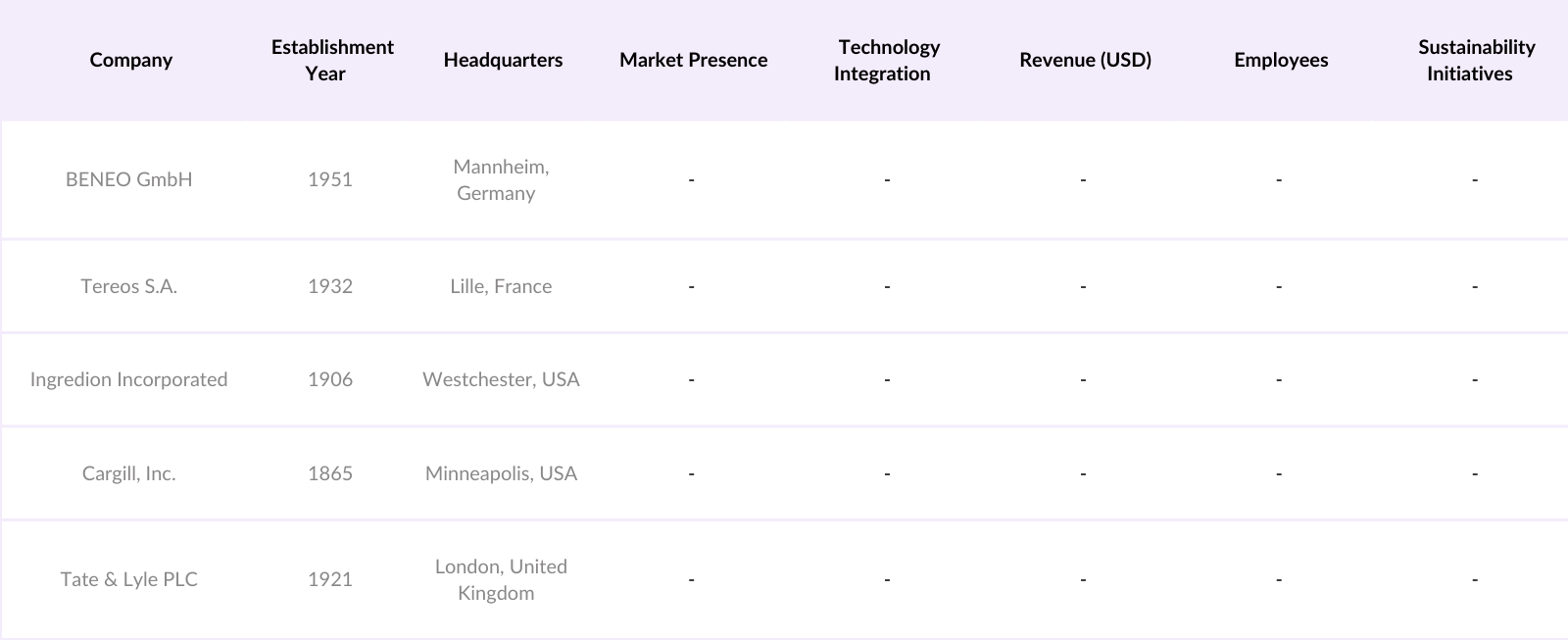Click the London, United Kingdom cell
The height and width of the screenshot is (640, 1568).
(x=501, y=579)
